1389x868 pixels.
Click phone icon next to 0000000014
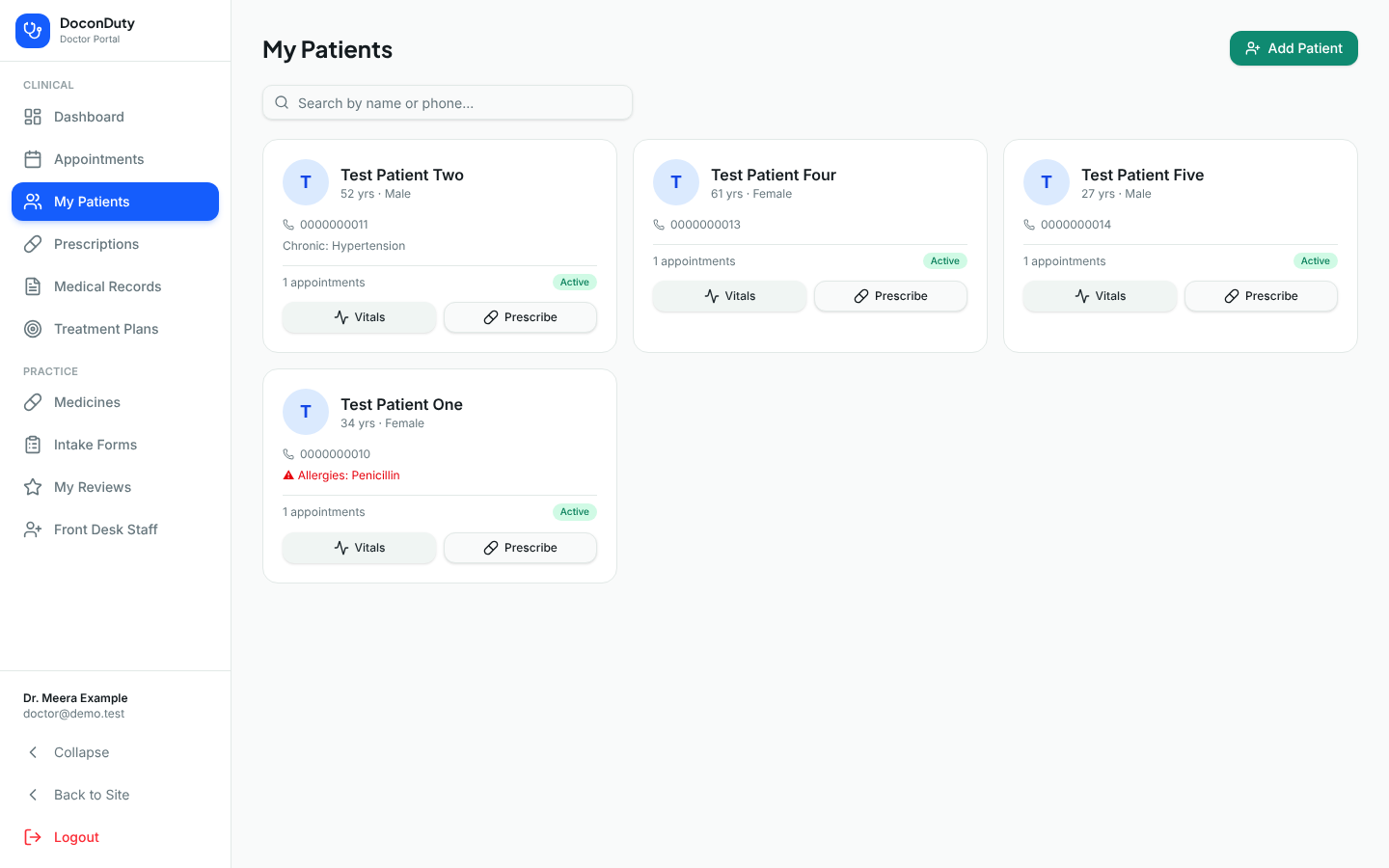pyautogui.click(x=1029, y=225)
